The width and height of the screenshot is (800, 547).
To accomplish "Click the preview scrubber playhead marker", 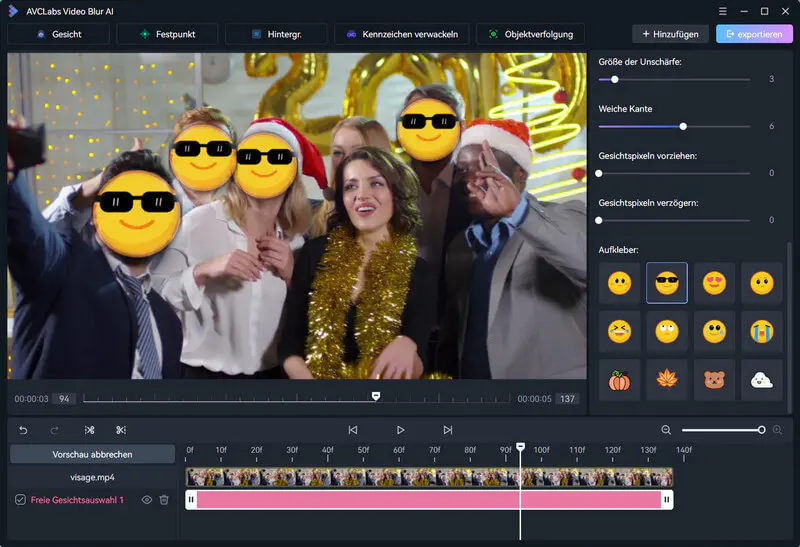I will point(376,396).
